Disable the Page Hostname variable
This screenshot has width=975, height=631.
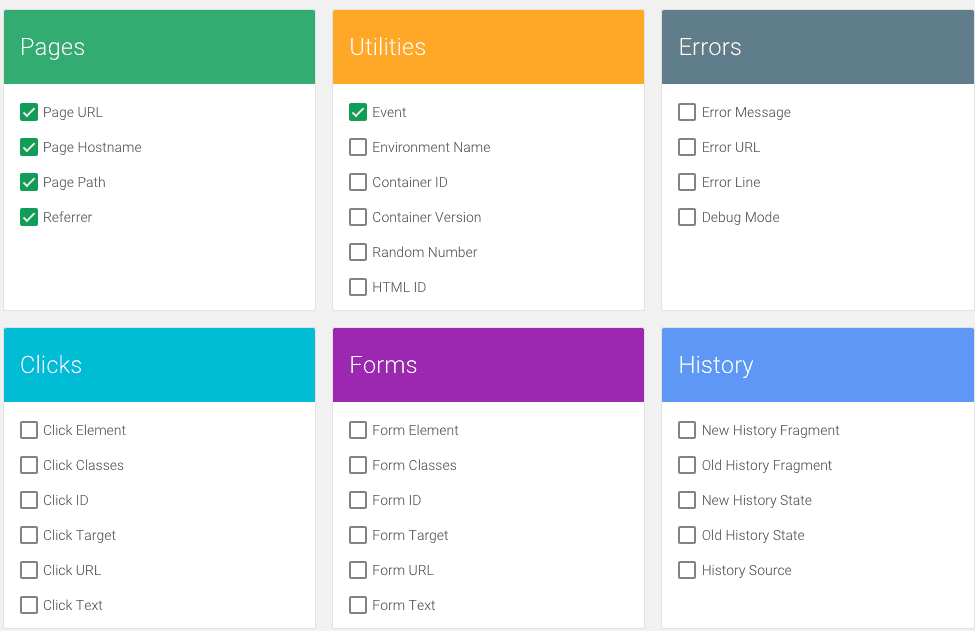29,147
